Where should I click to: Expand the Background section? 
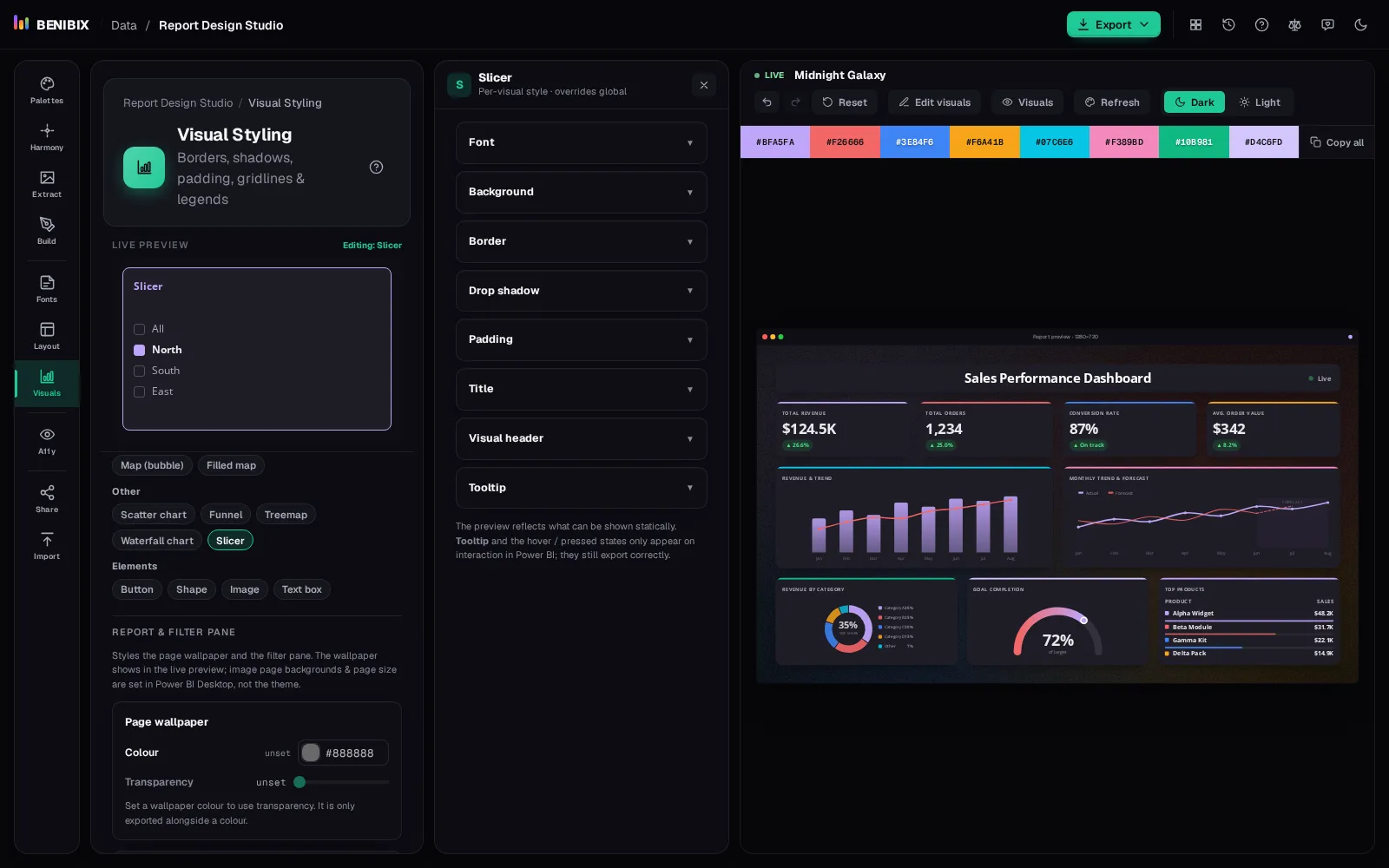pos(581,192)
